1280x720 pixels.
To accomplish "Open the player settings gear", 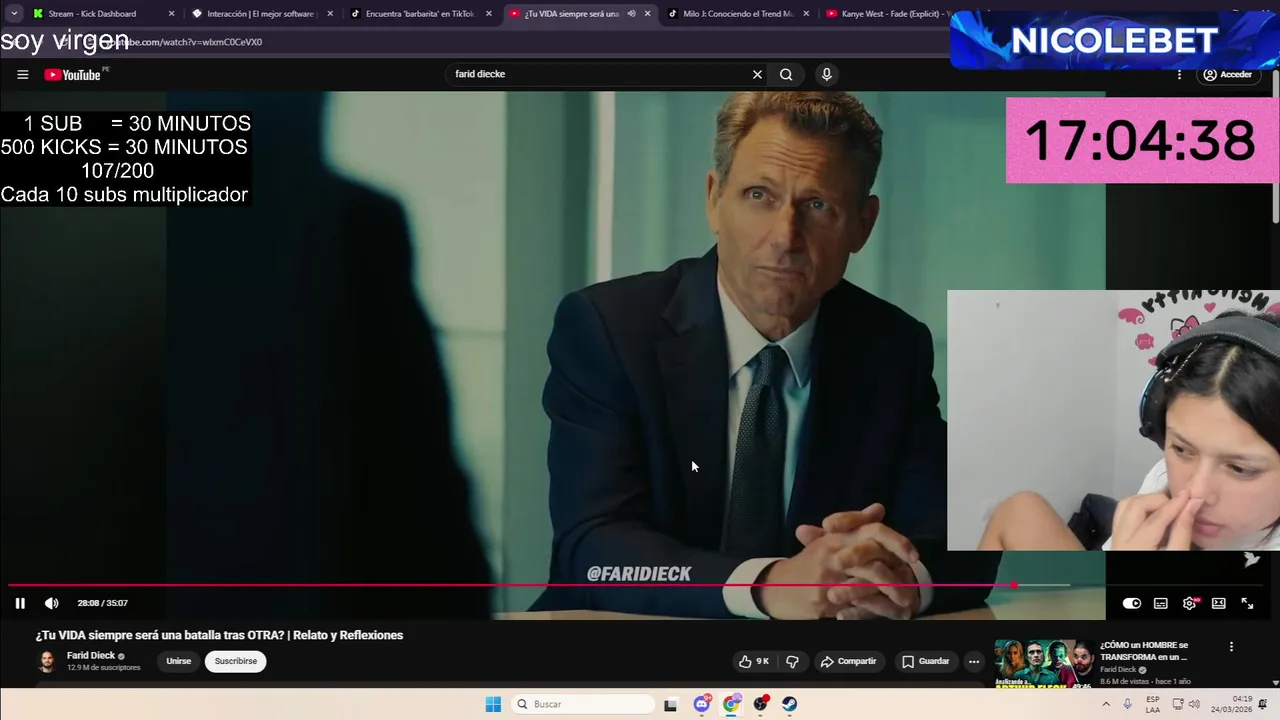I will click(1189, 603).
